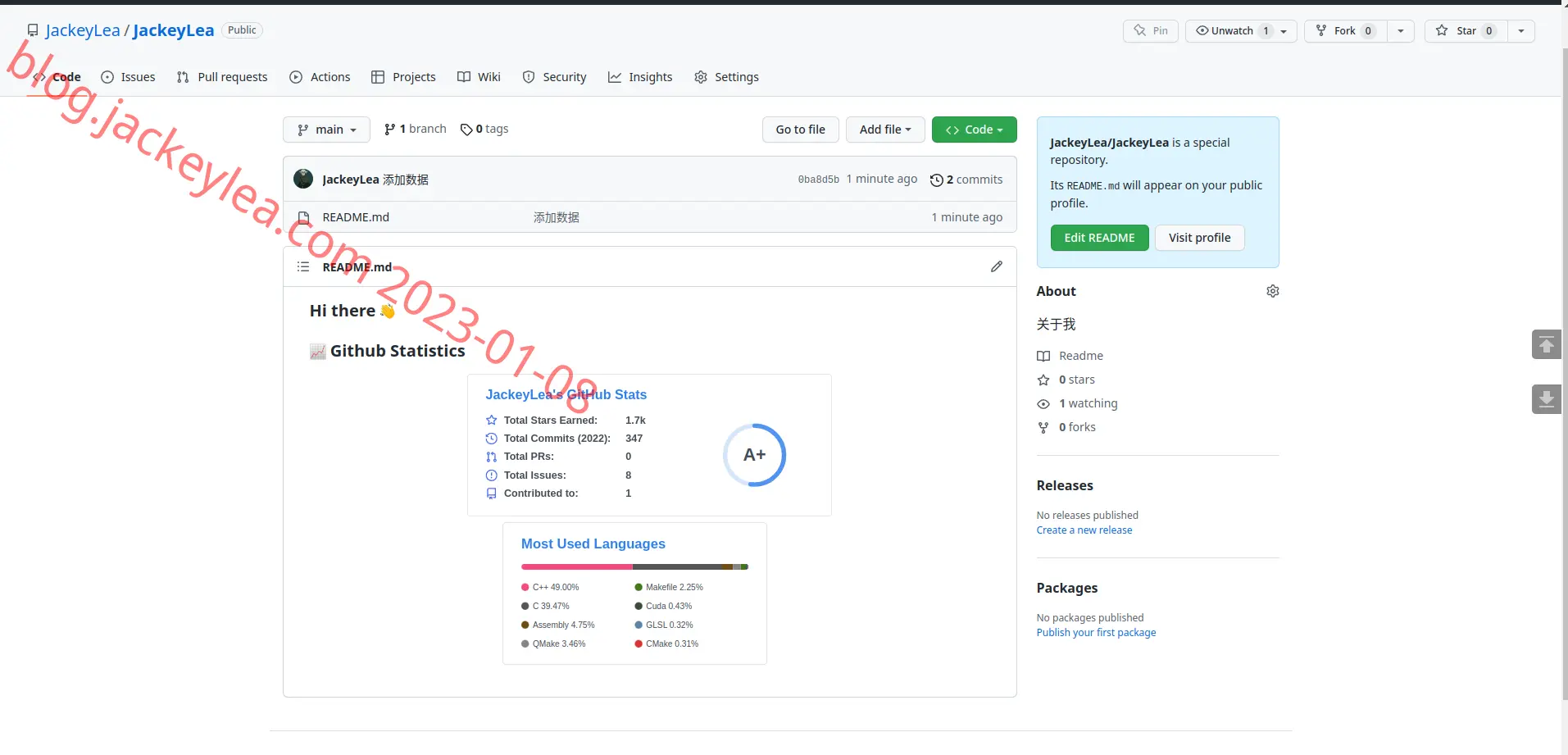
Task: Follow Create a new release link
Action: (x=1084, y=530)
